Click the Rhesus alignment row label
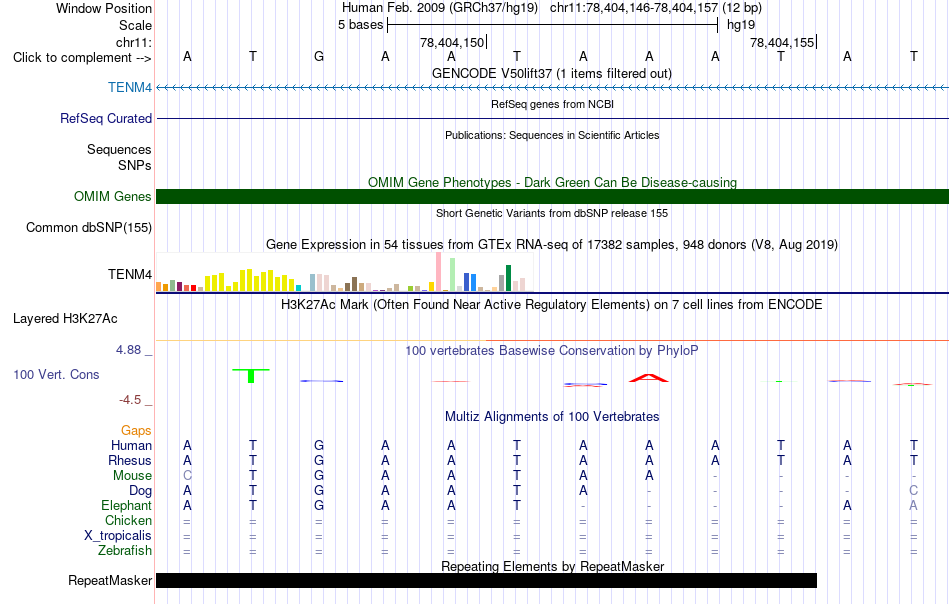The height and width of the screenshot is (604, 950). (x=130, y=460)
